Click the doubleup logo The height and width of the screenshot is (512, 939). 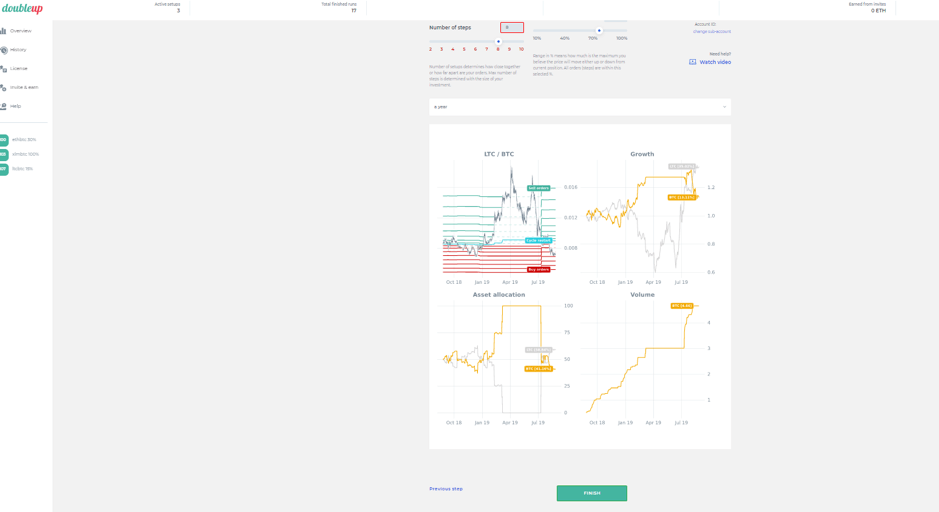22,9
